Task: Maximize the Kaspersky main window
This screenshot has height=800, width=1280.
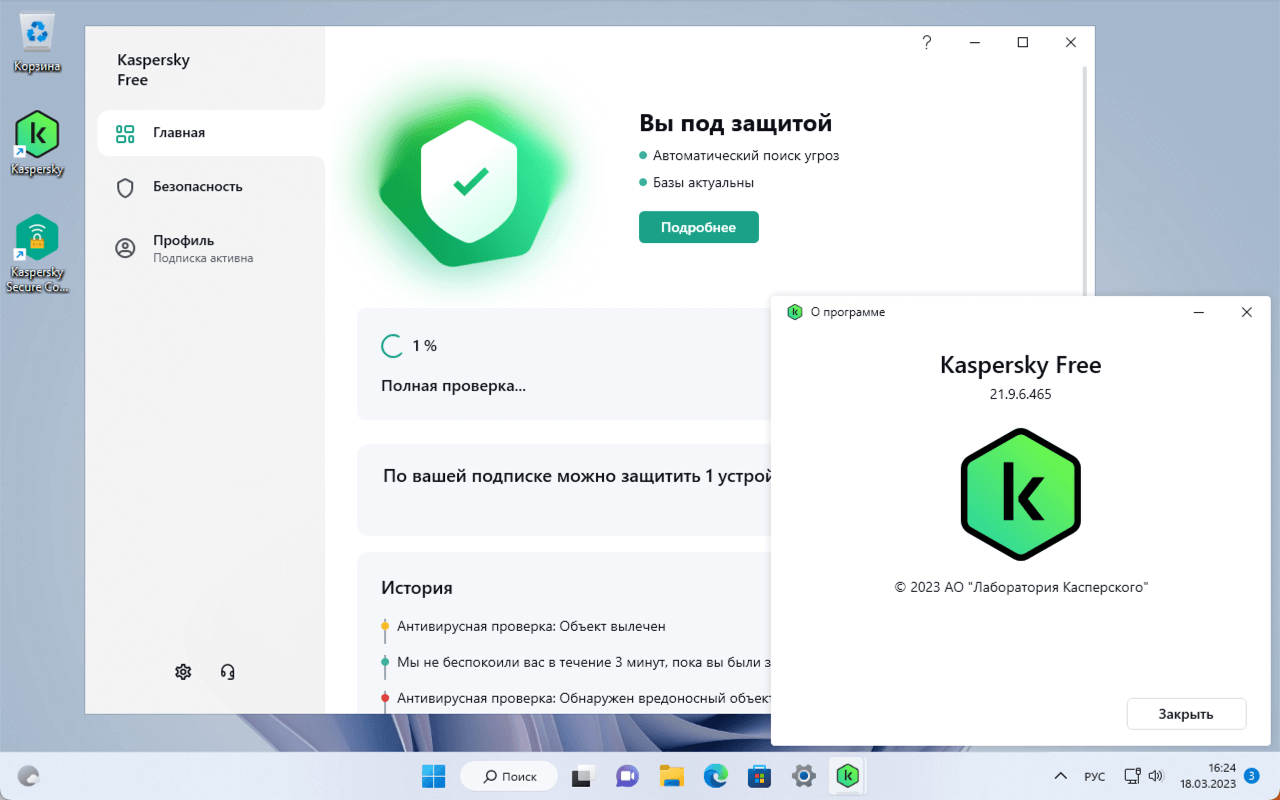Action: coord(1022,42)
